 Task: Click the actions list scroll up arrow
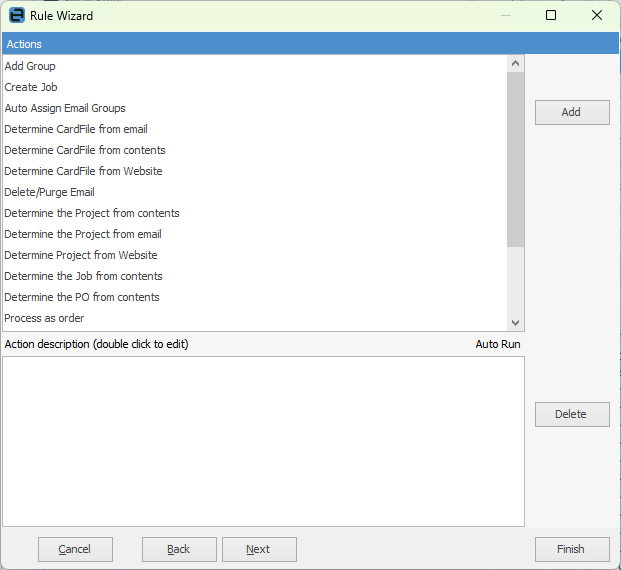point(515,63)
